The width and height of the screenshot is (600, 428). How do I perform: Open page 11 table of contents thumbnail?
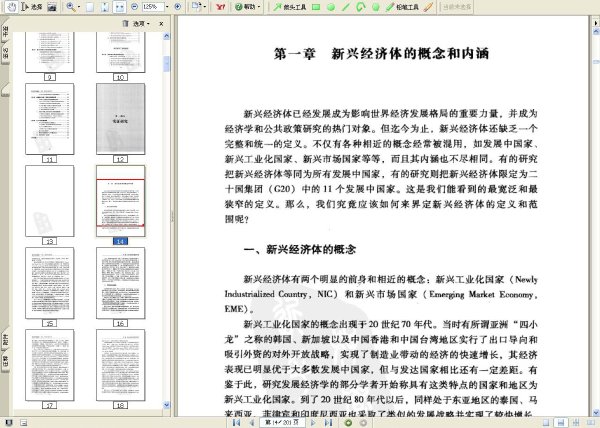coord(50,119)
